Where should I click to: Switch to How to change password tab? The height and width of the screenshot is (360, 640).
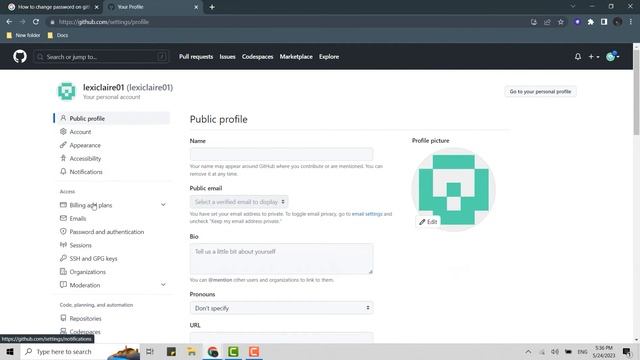[53, 7]
